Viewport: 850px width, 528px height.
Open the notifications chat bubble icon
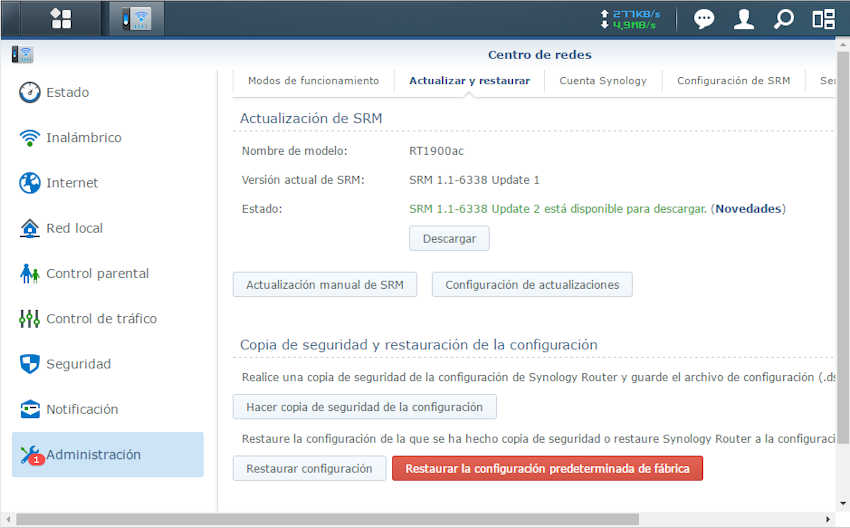click(704, 20)
